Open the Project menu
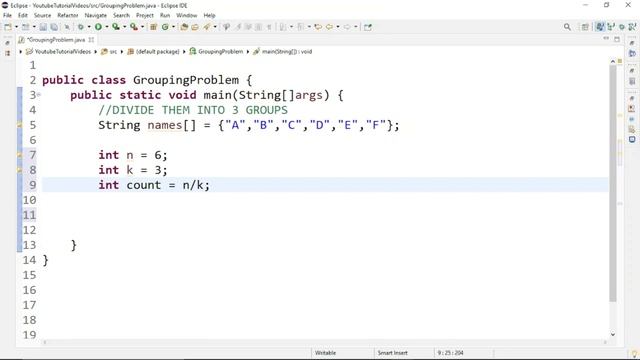 [x=145, y=16]
